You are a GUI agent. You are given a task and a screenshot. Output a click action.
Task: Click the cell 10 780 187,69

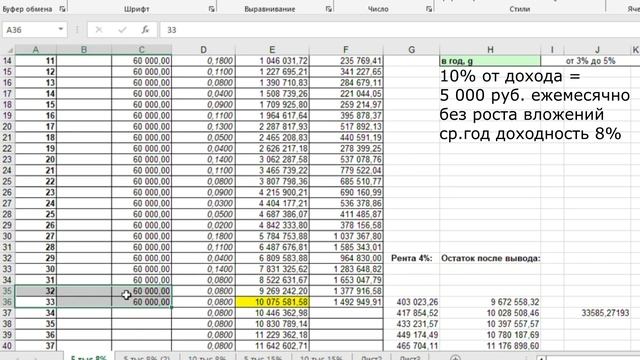tap(490, 335)
